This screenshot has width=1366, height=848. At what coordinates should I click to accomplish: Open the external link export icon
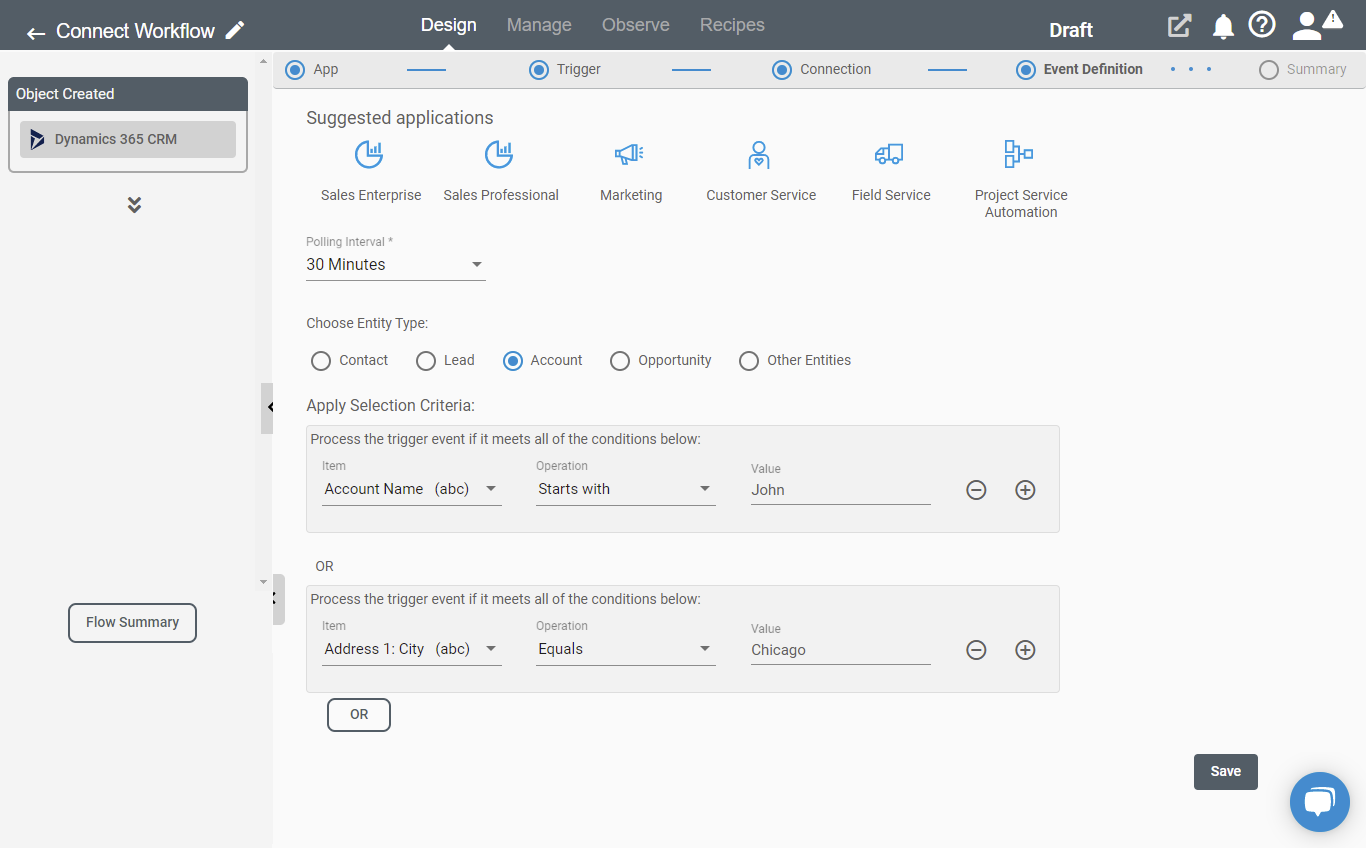click(1180, 26)
